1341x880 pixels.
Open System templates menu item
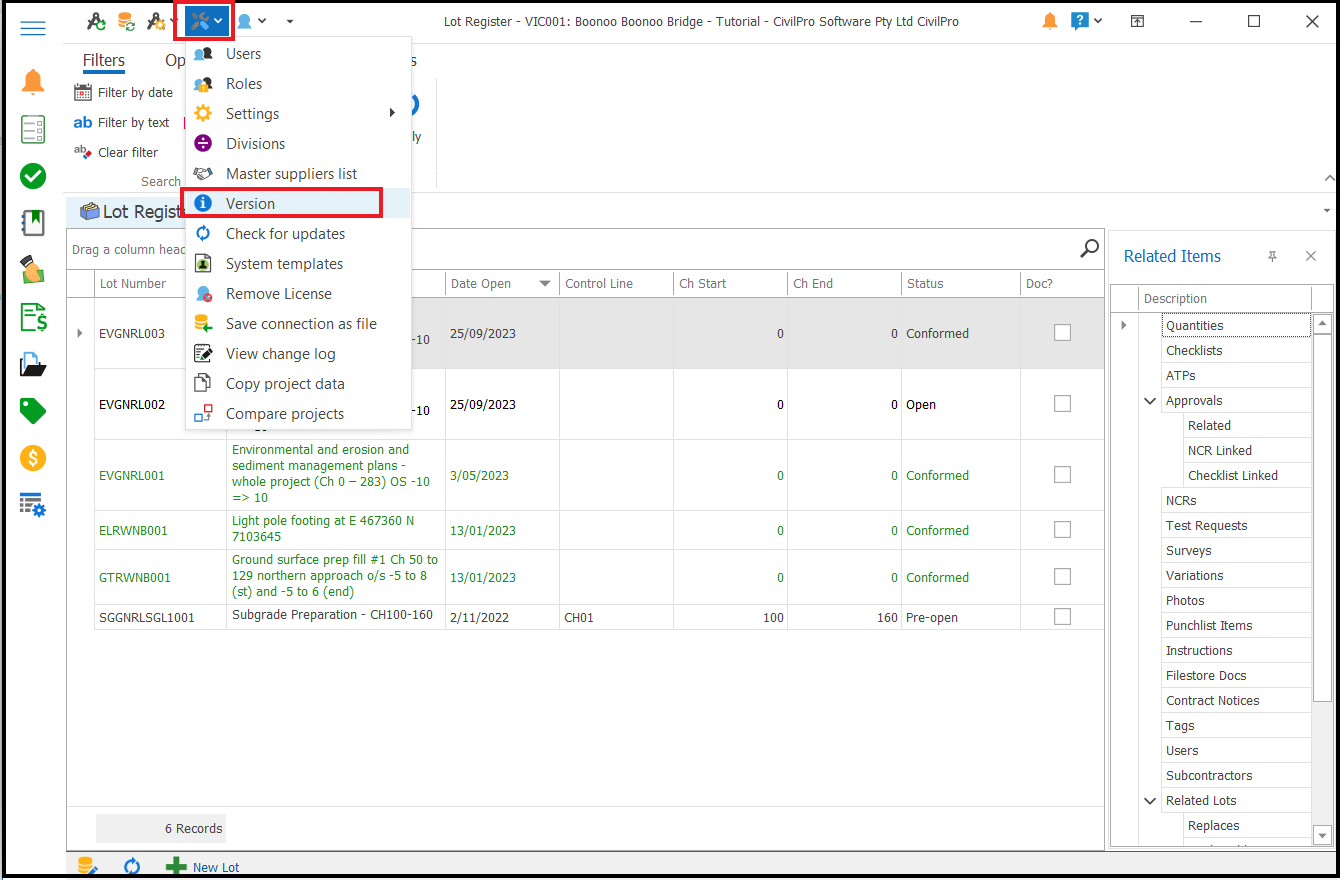(x=297, y=264)
